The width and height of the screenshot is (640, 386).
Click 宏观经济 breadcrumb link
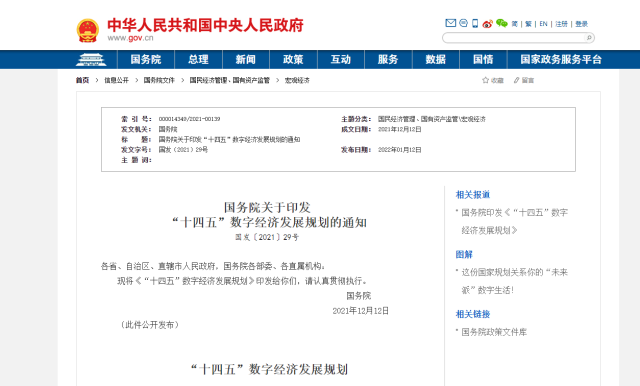[297, 80]
